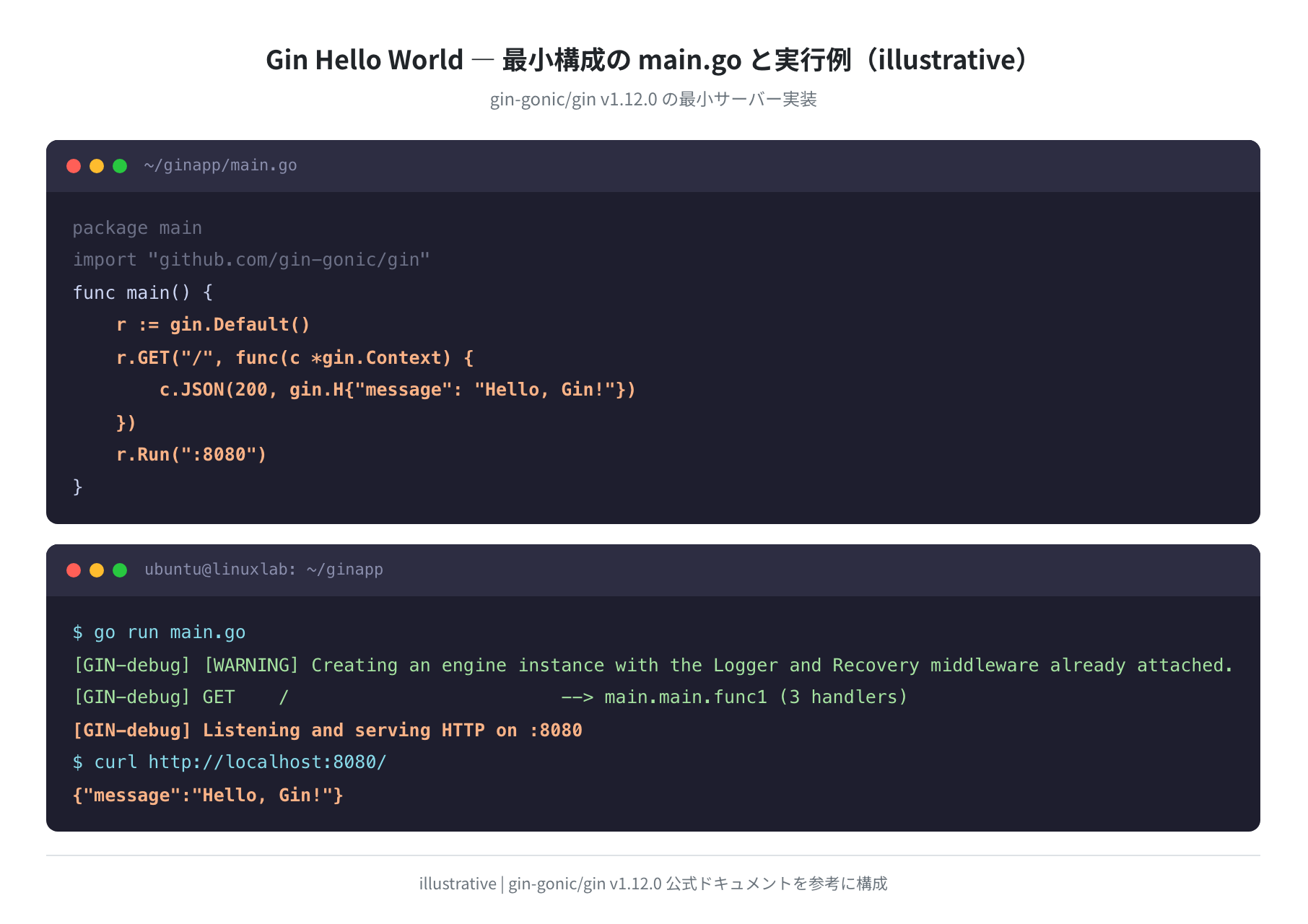Click the 'r := gin.Default()' line

pyautogui.click(x=213, y=325)
